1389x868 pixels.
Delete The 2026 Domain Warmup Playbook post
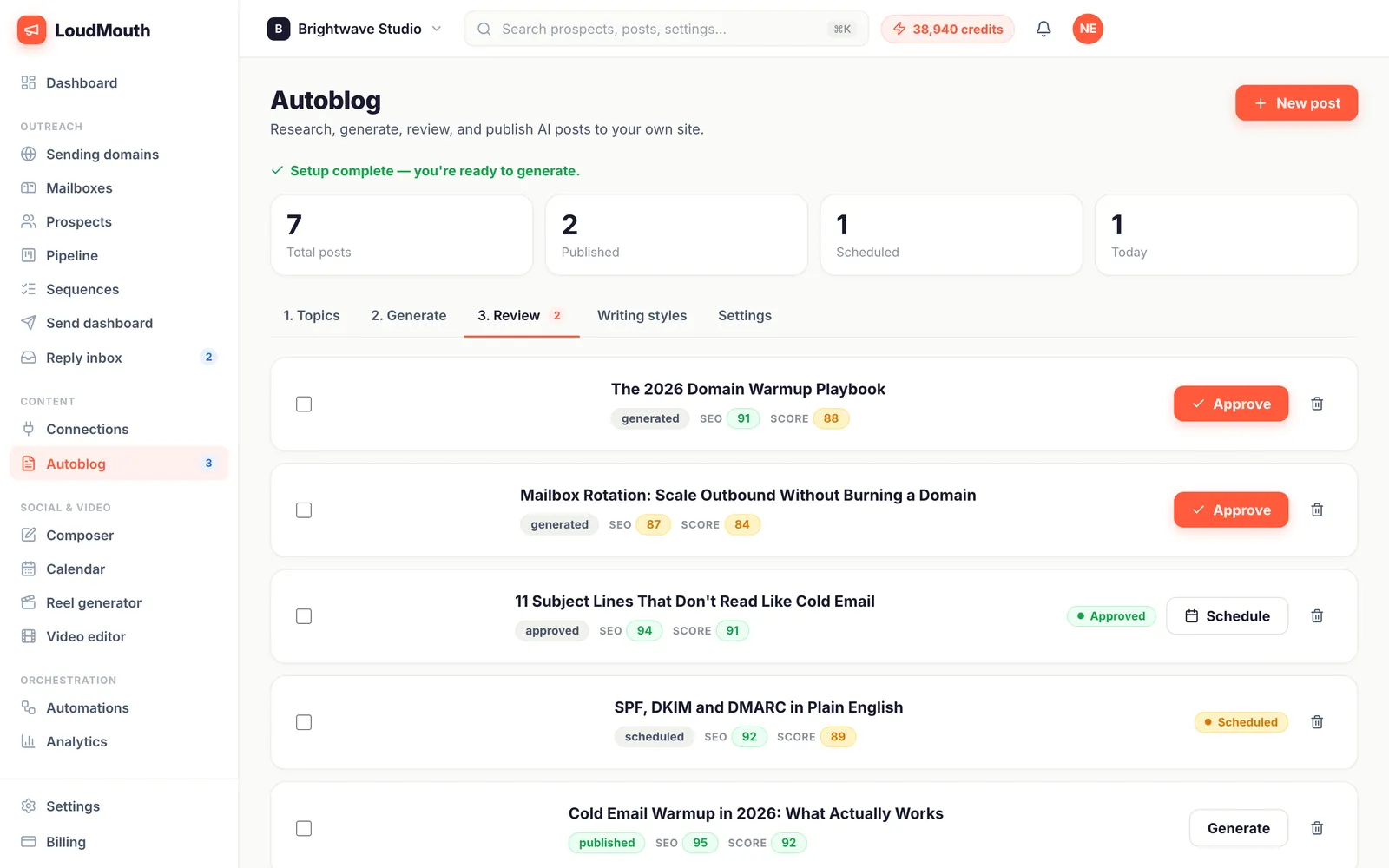click(1317, 404)
